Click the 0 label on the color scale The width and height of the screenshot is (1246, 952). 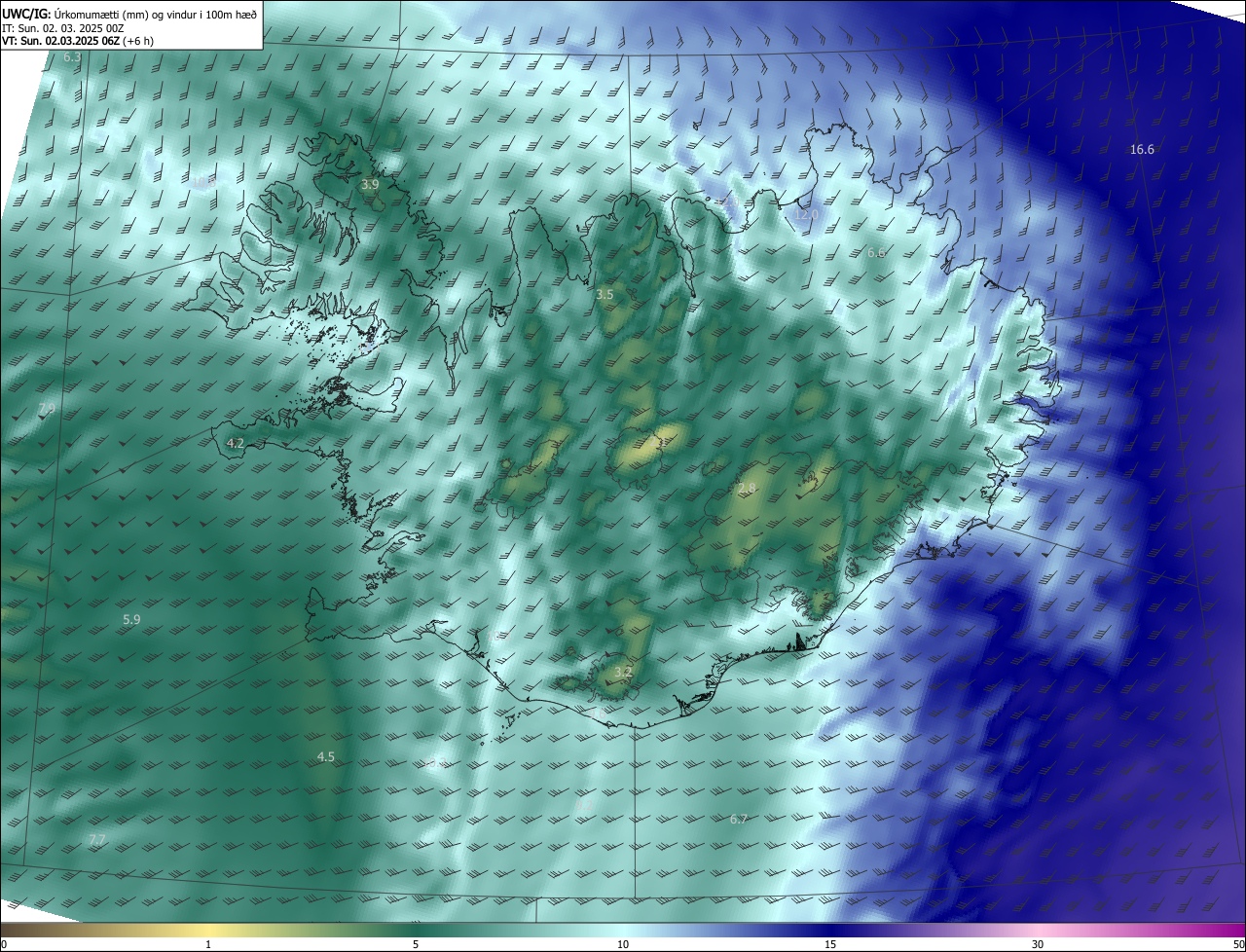coord(3,944)
